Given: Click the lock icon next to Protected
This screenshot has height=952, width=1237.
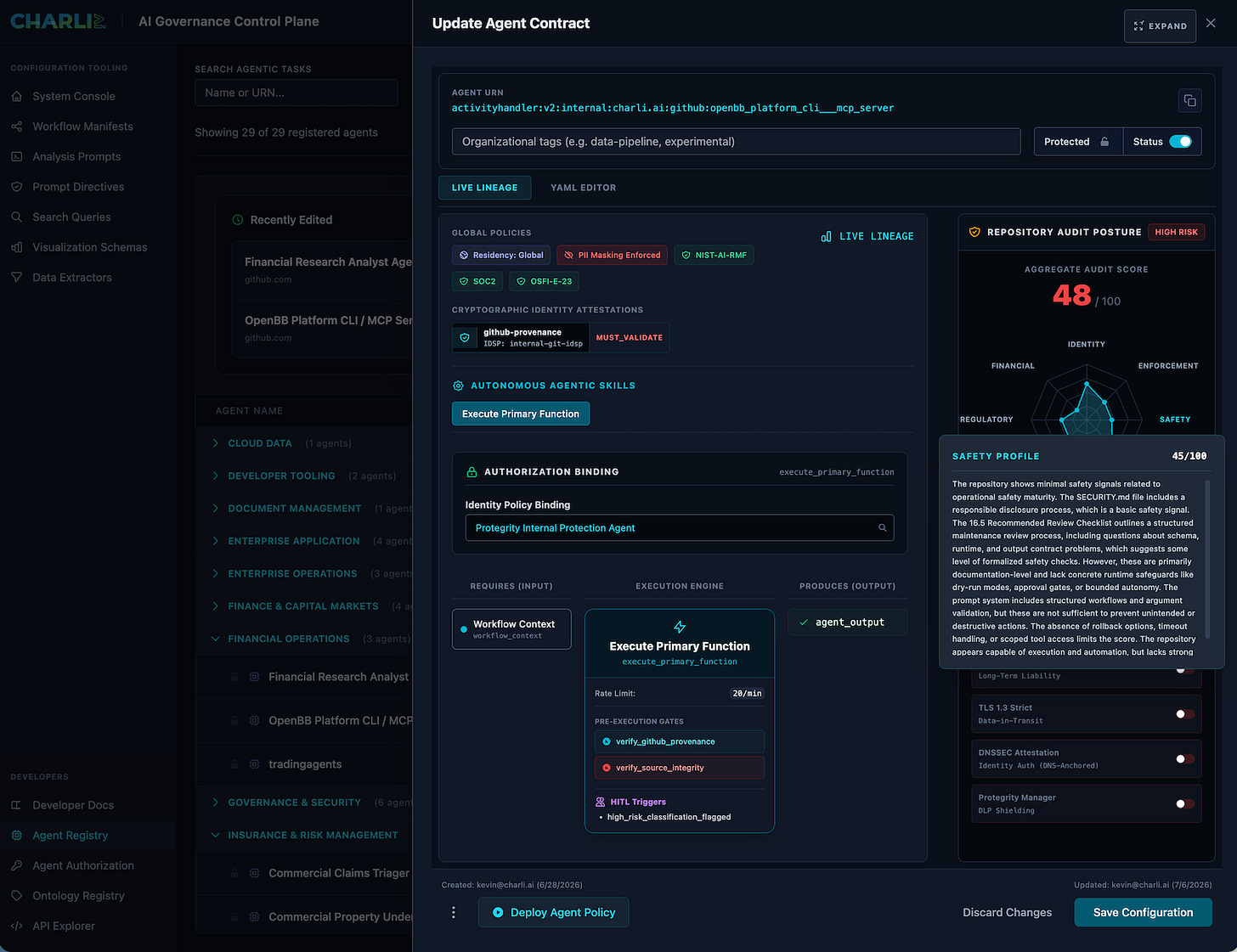Looking at the screenshot, I should 1104,142.
